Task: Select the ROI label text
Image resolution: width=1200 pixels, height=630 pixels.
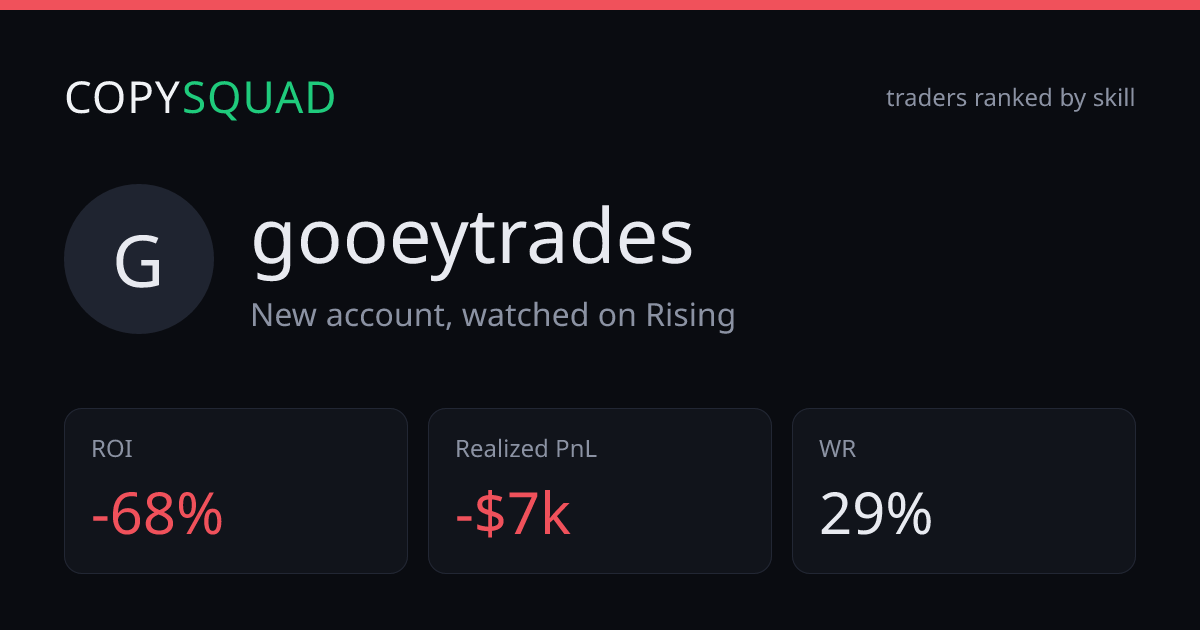Action: tap(112, 449)
